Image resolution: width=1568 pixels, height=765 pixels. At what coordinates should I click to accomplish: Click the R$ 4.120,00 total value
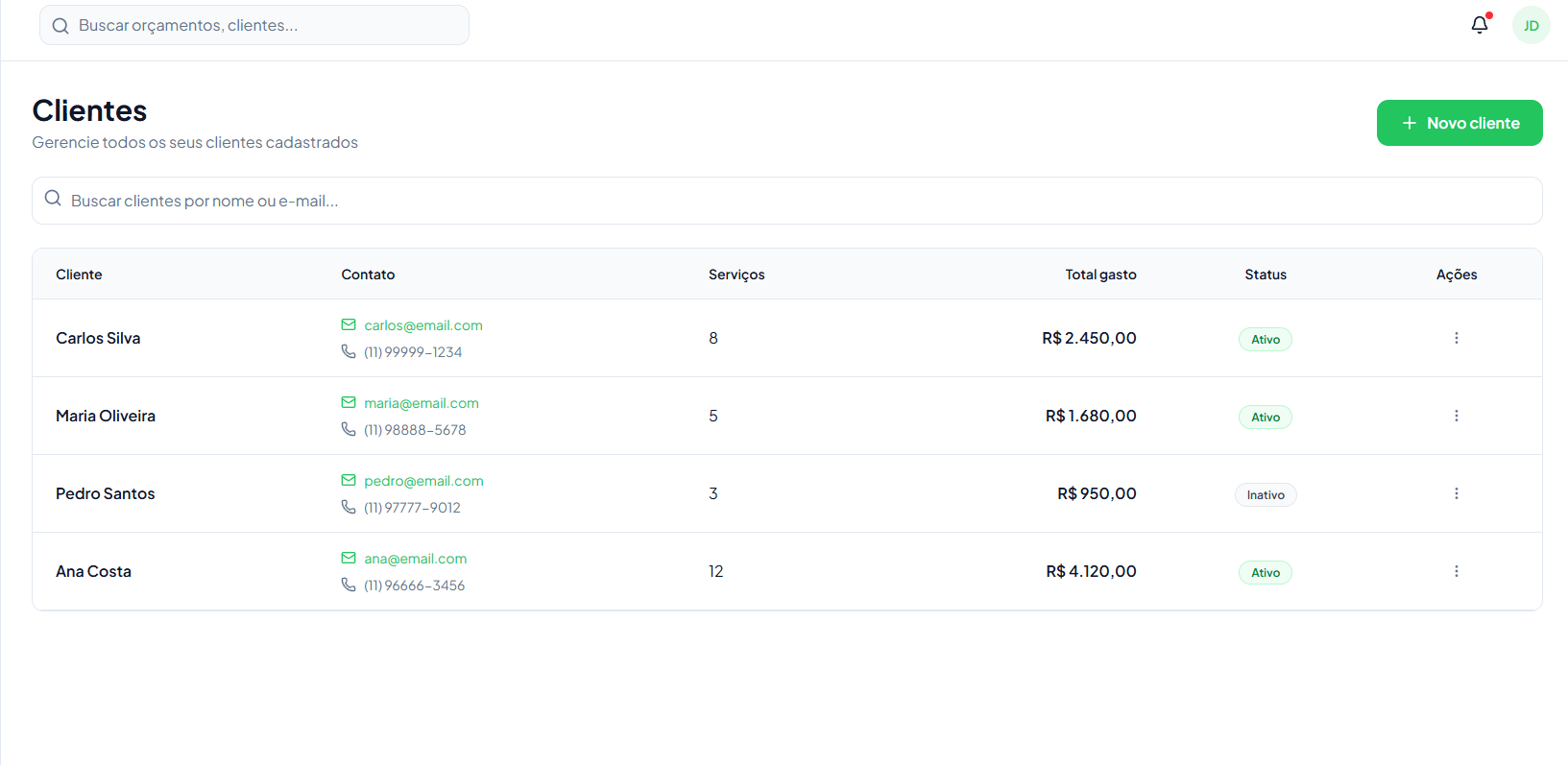point(1091,571)
